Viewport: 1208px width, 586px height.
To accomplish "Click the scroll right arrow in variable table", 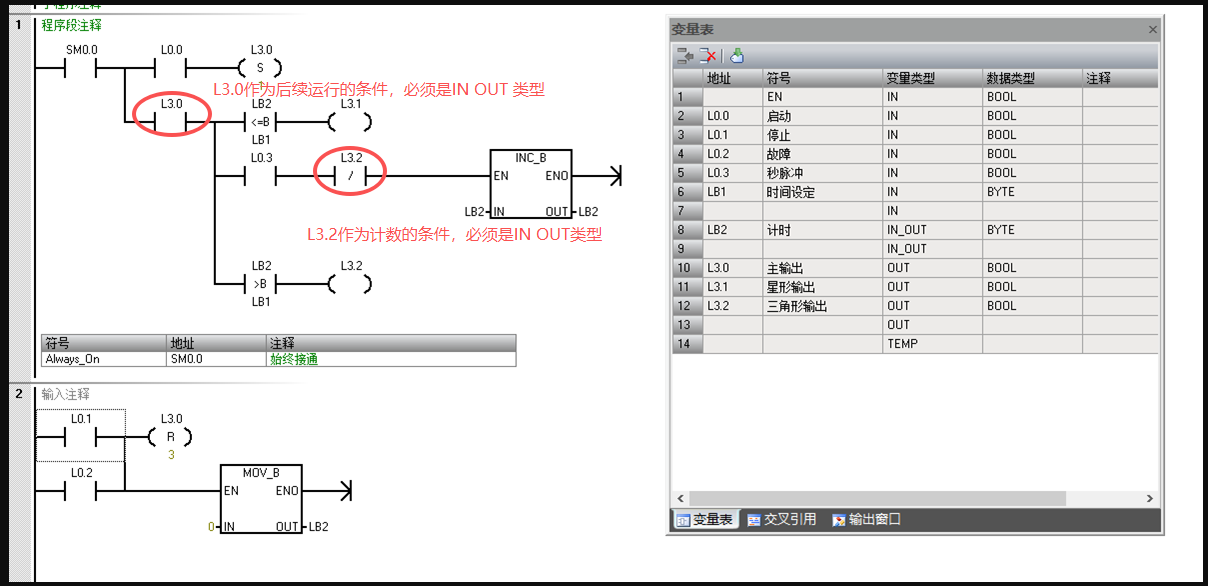I will [1150, 498].
